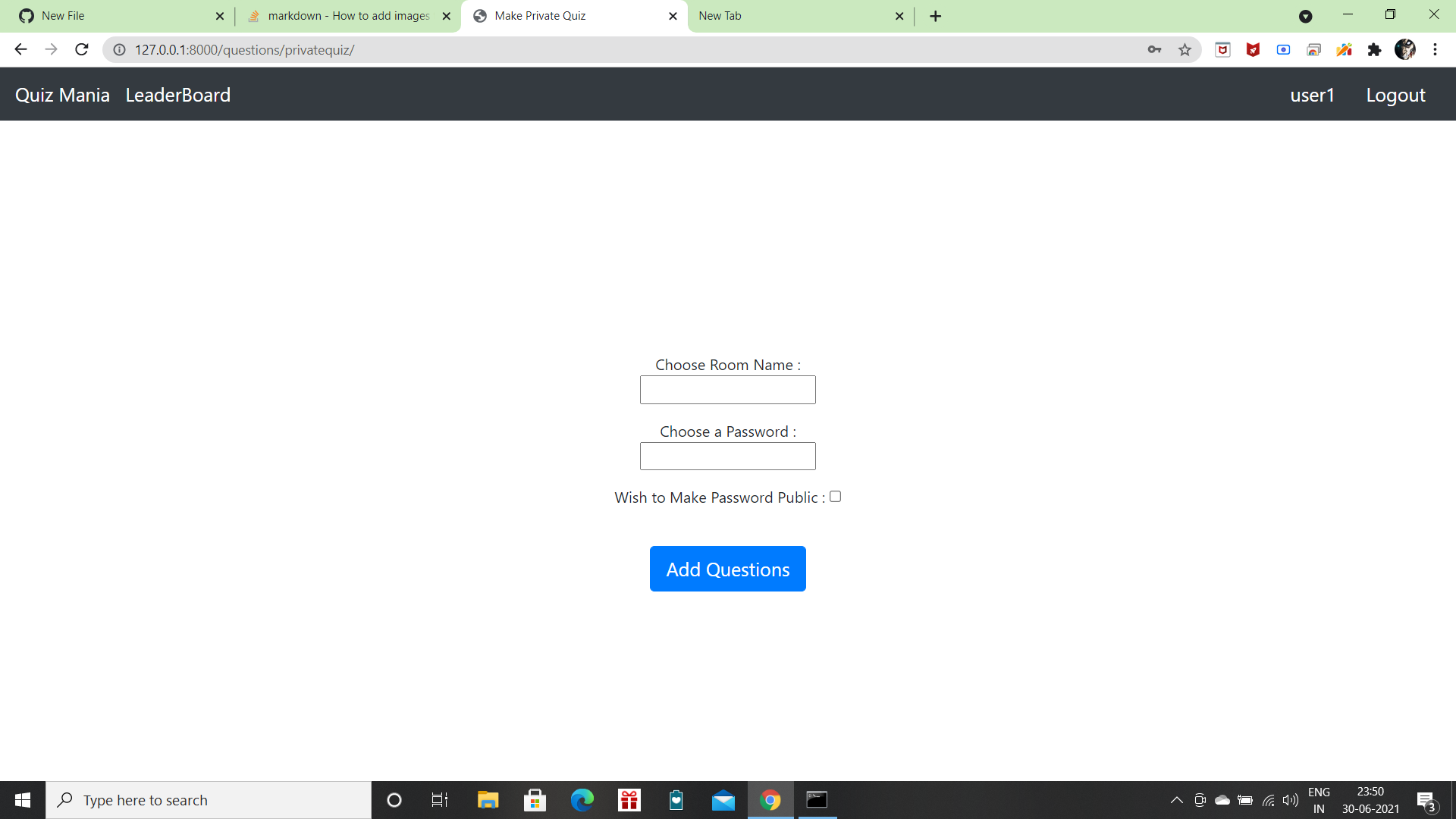Screen dimensions: 1456x819
Task: Open the LeaderBoard page
Action: [x=177, y=95]
